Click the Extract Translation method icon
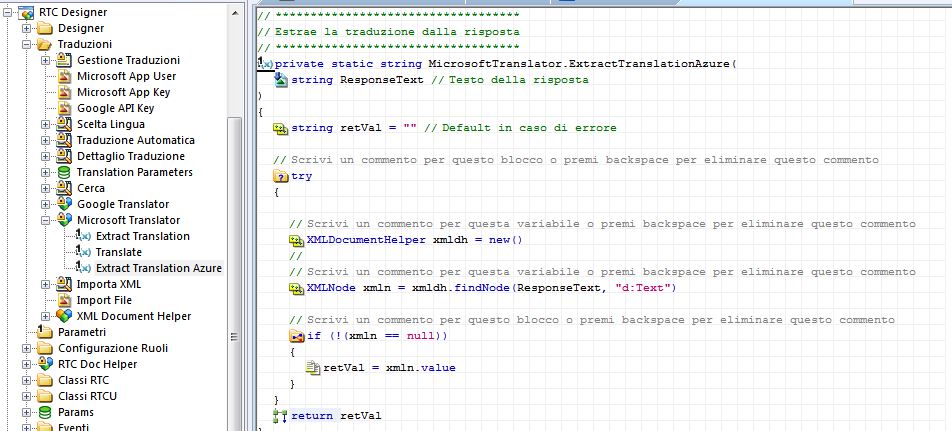This screenshot has height=431, width=952. pos(84,236)
